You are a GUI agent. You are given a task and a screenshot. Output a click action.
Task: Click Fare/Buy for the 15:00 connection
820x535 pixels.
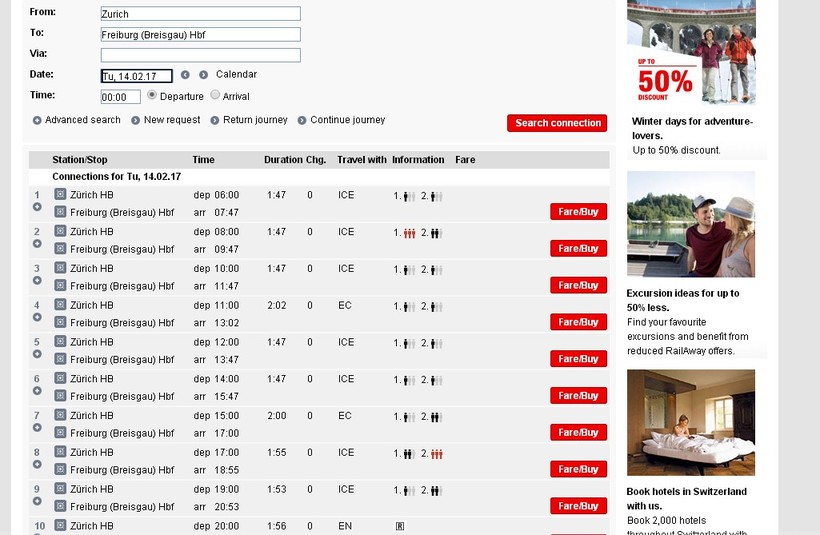tap(578, 432)
